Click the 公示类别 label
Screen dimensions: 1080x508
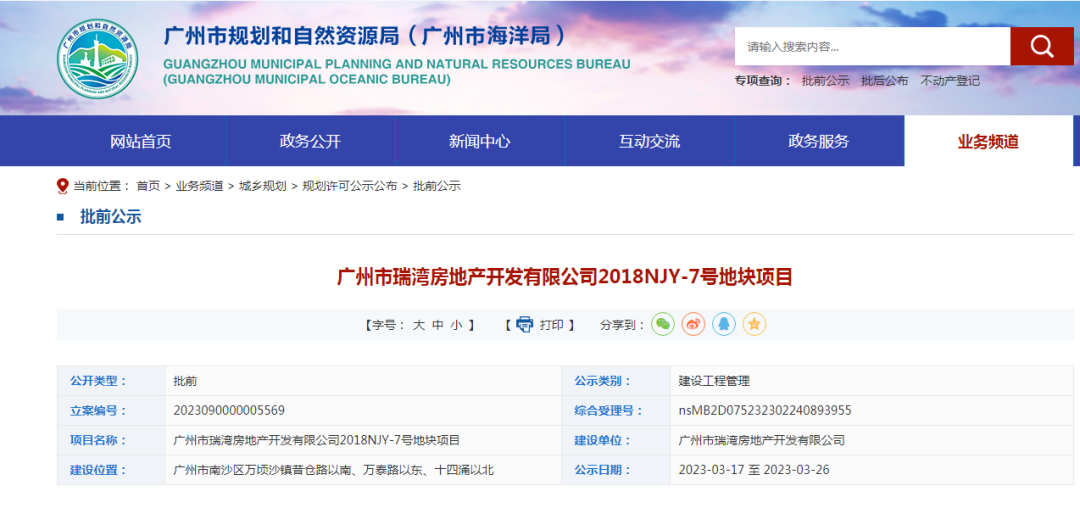603,381
